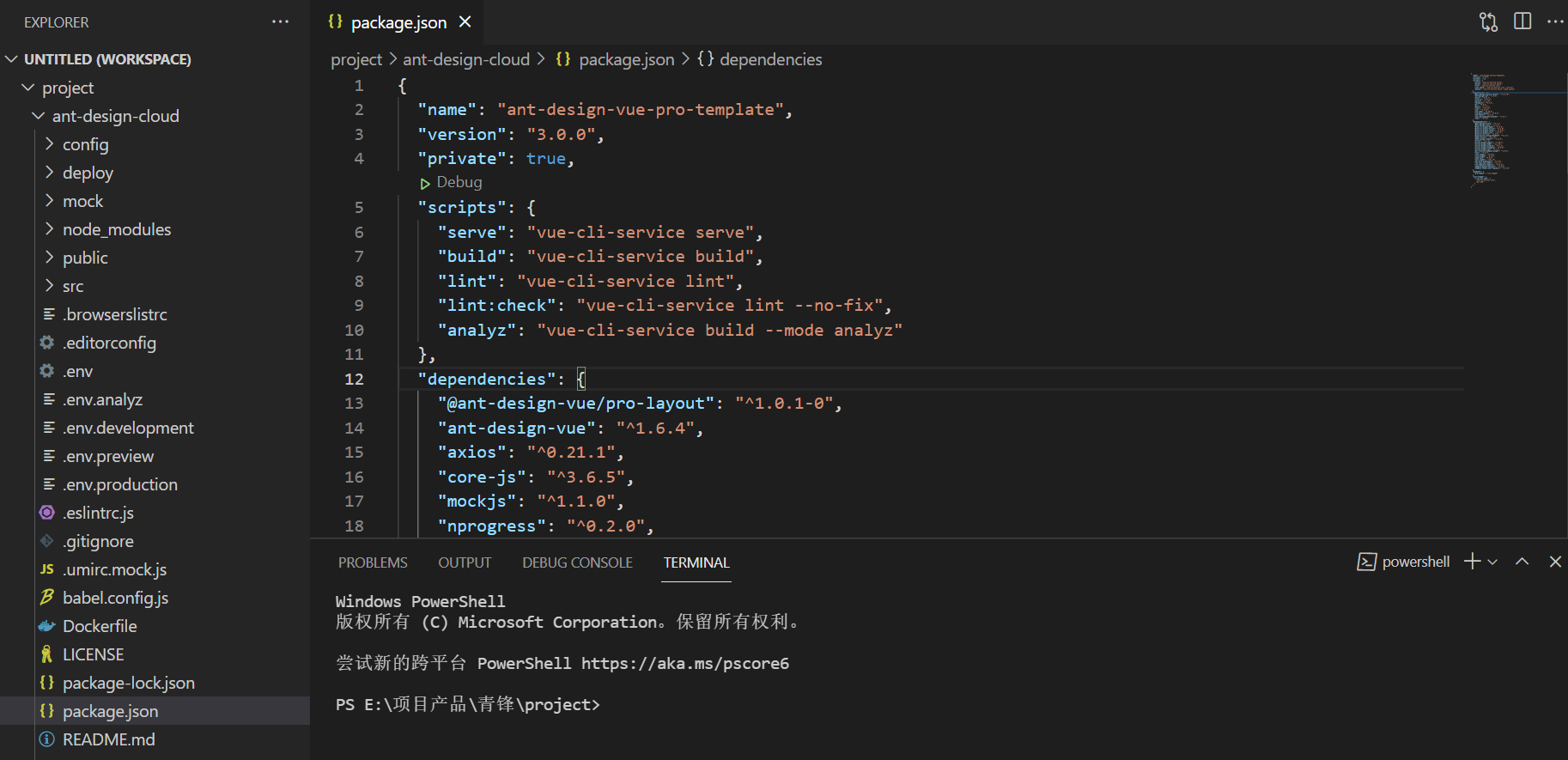The height and width of the screenshot is (760, 1568).
Task: Click breadcrumb dependencies braces icon
Action: [x=706, y=59]
